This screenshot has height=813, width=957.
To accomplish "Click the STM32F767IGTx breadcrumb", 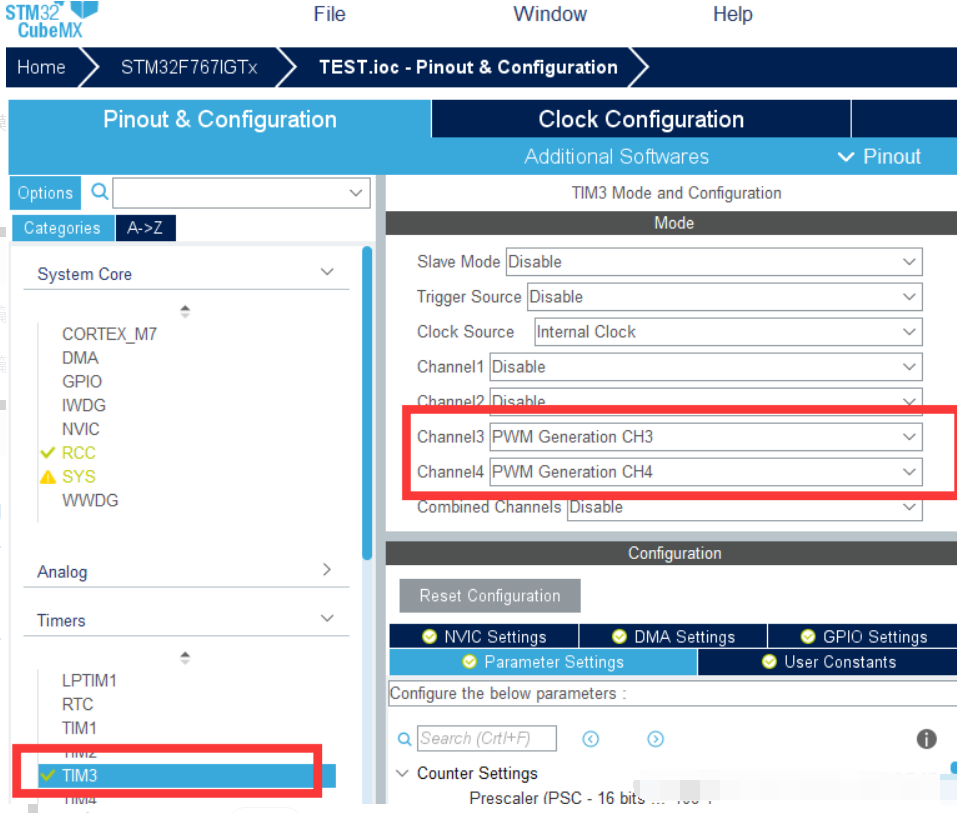I will coord(189,67).
